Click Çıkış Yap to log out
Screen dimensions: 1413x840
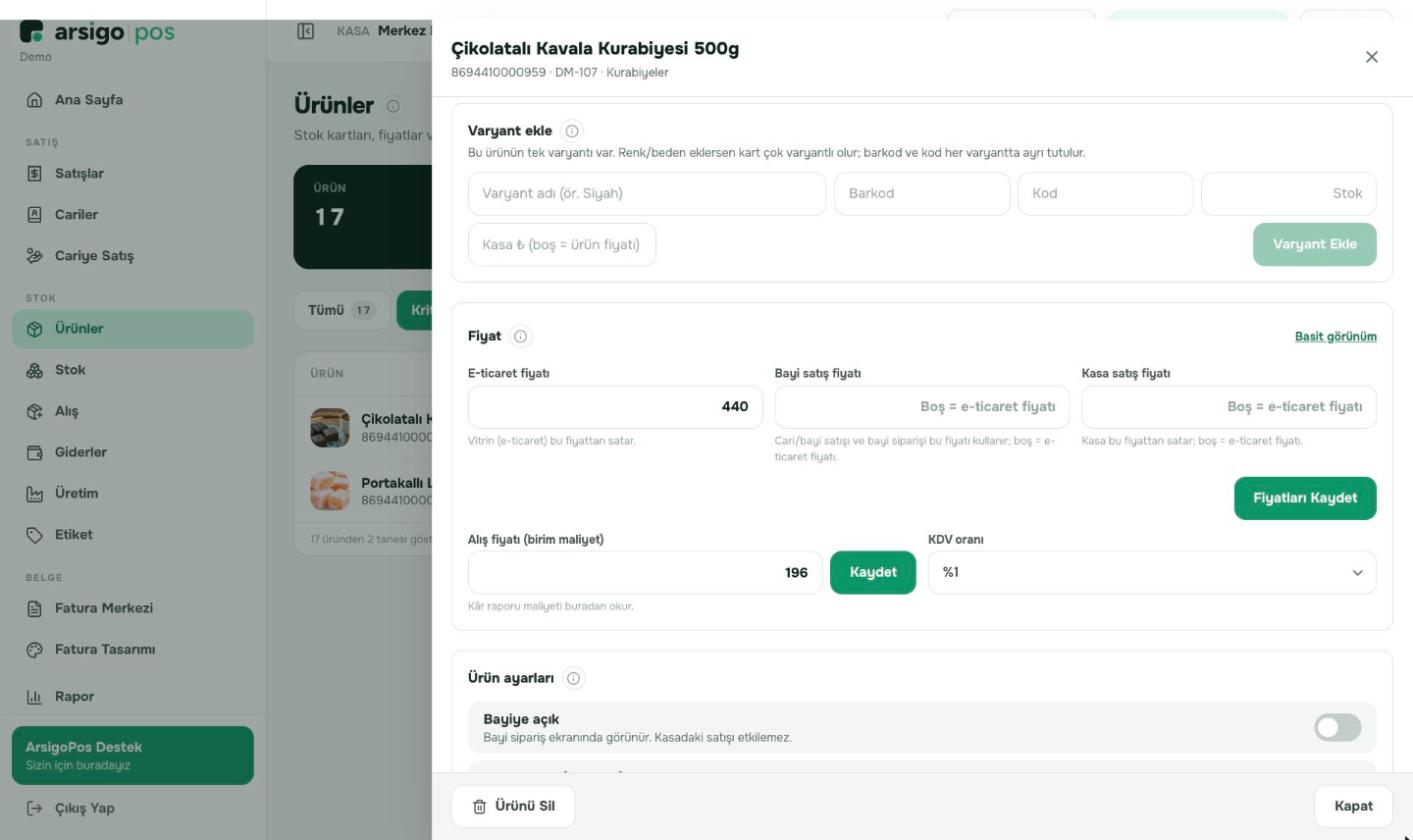(x=133, y=808)
